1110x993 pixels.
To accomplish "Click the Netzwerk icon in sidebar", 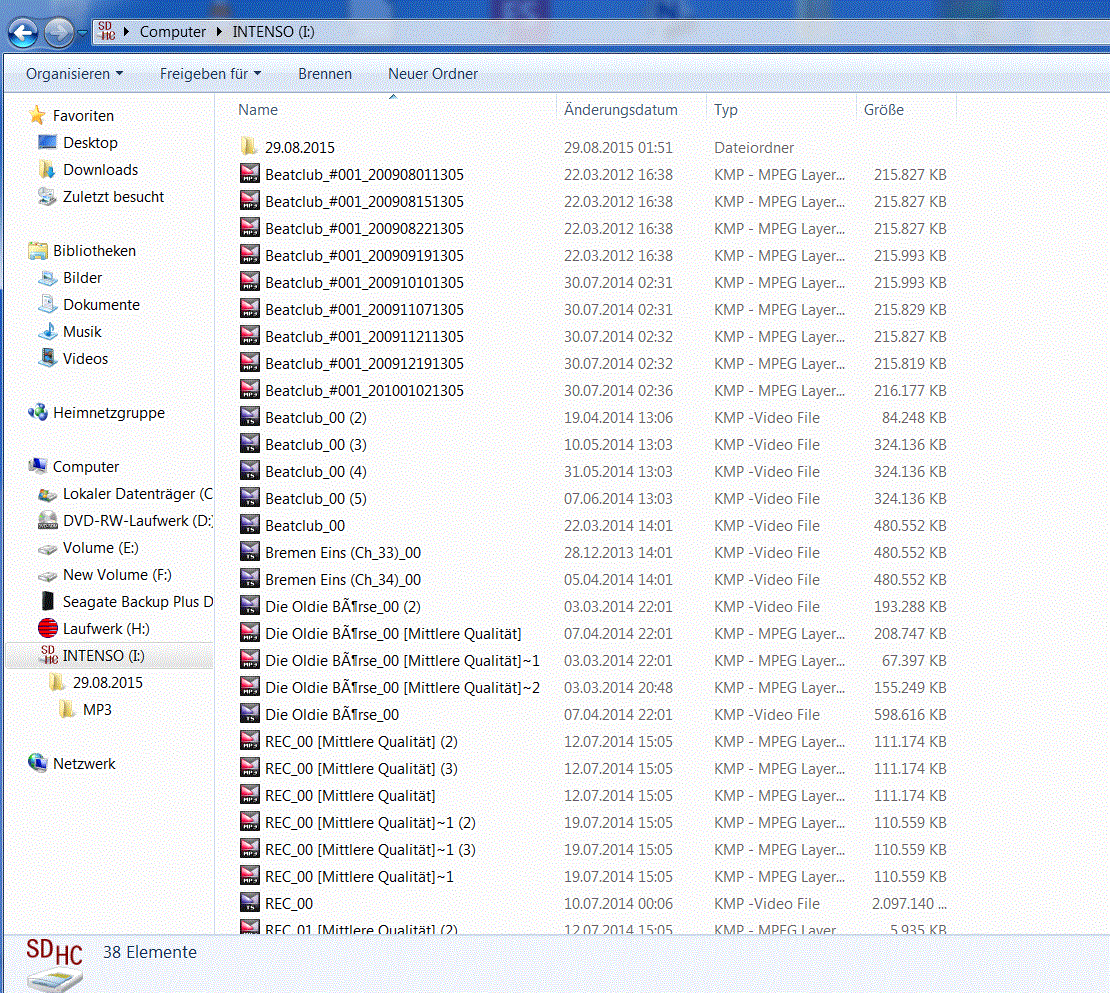I will tap(38, 763).
